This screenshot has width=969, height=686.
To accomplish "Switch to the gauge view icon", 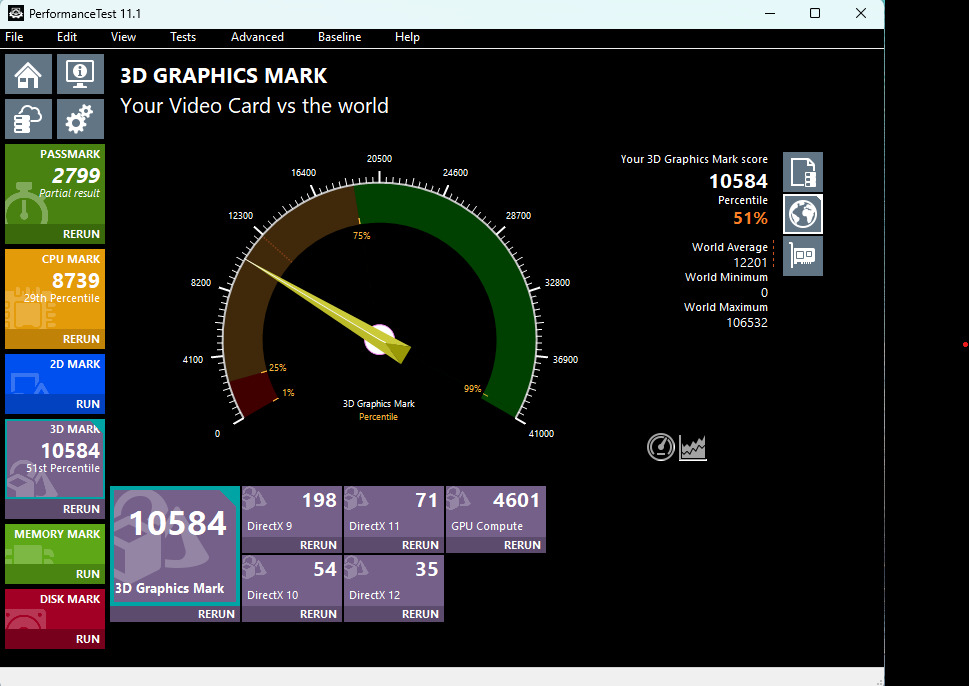I will coord(661,447).
